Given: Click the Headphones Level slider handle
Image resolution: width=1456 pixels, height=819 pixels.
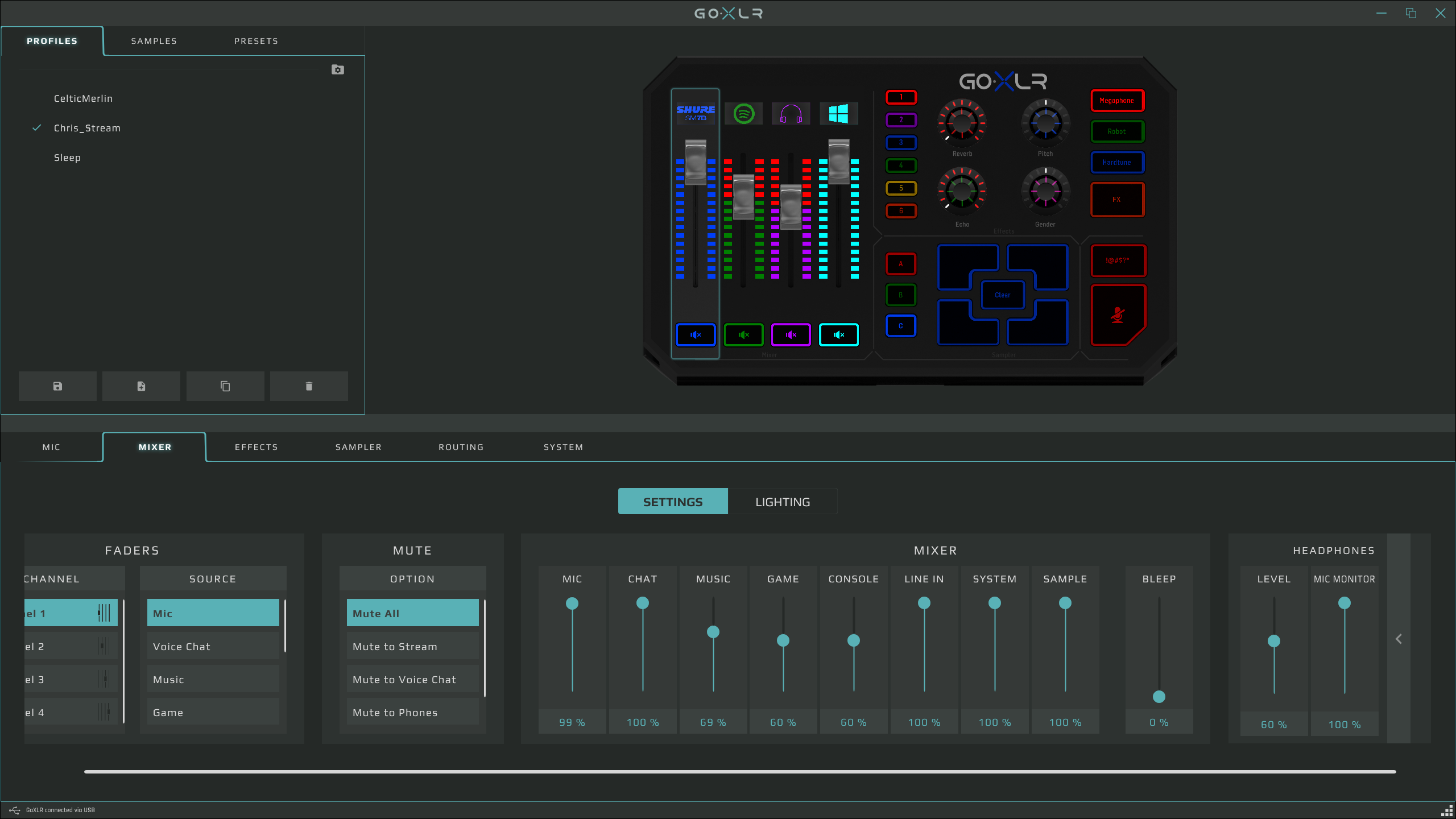Looking at the screenshot, I should (x=1274, y=641).
